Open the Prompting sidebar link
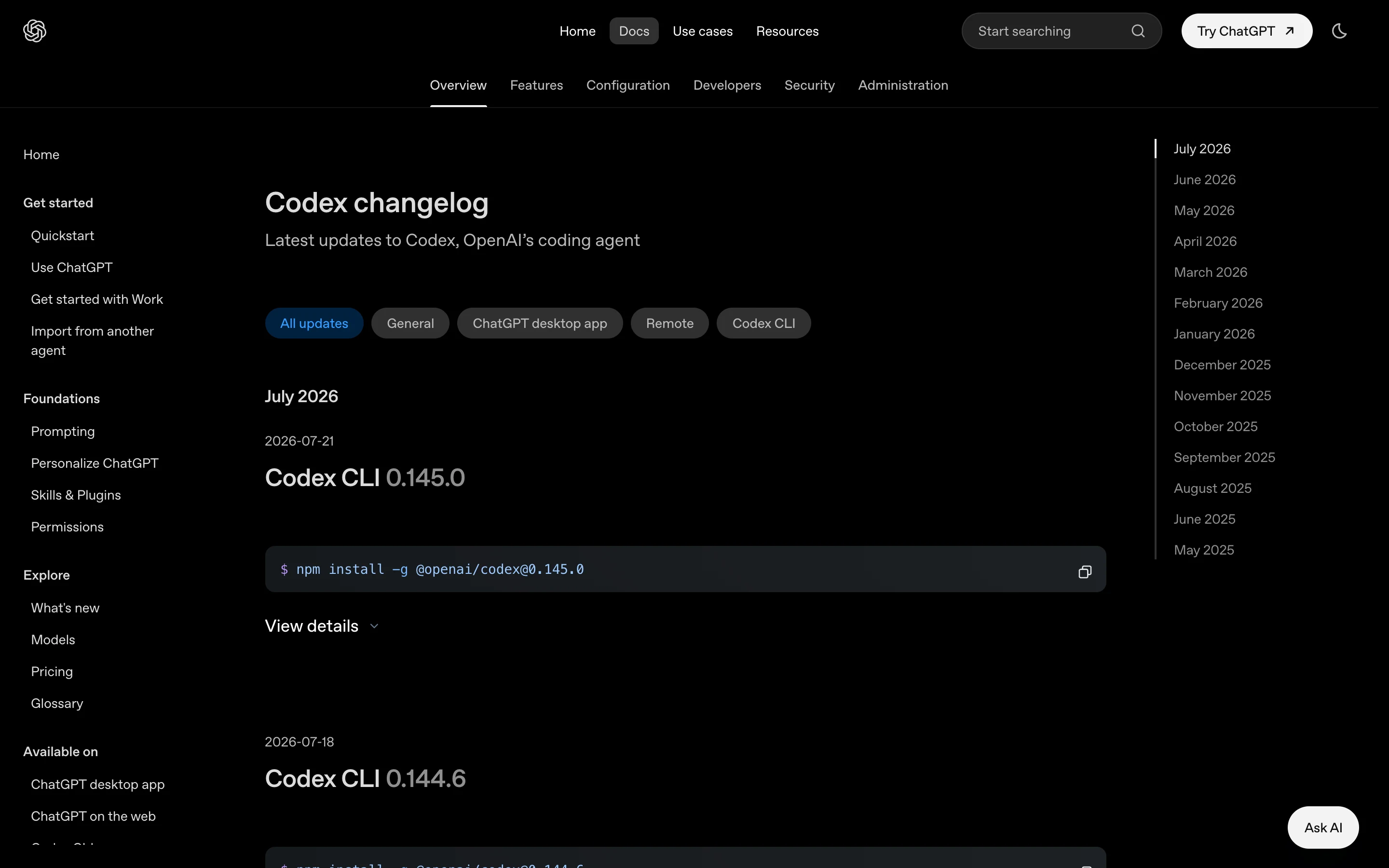Image resolution: width=1389 pixels, height=868 pixels. (63, 432)
